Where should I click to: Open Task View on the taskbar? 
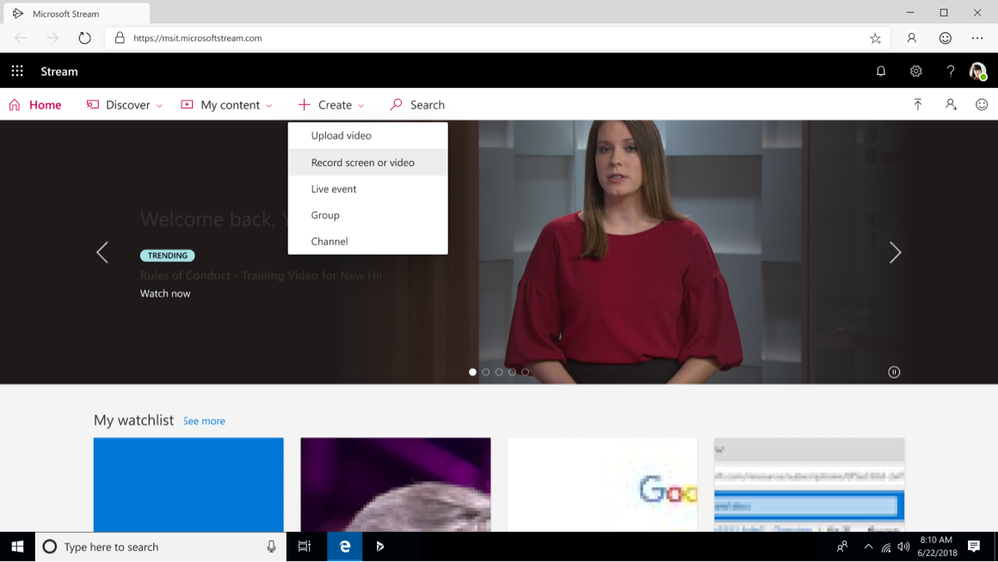304,547
